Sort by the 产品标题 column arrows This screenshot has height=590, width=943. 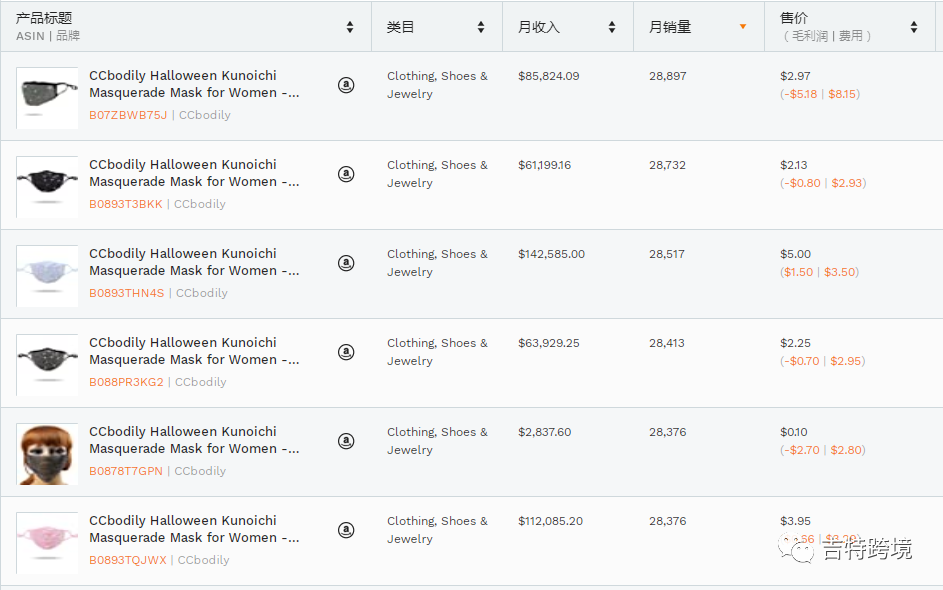350,27
